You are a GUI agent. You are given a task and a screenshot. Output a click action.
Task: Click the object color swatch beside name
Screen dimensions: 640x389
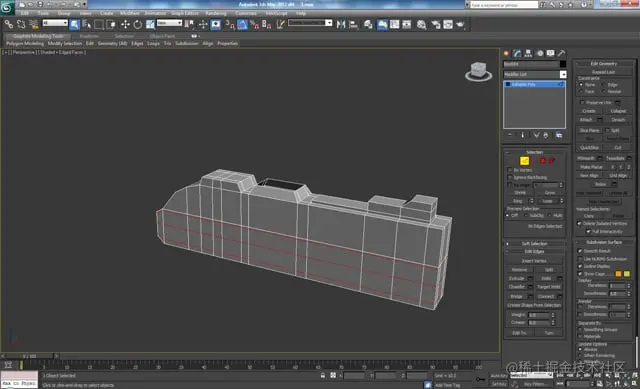tap(563, 64)
